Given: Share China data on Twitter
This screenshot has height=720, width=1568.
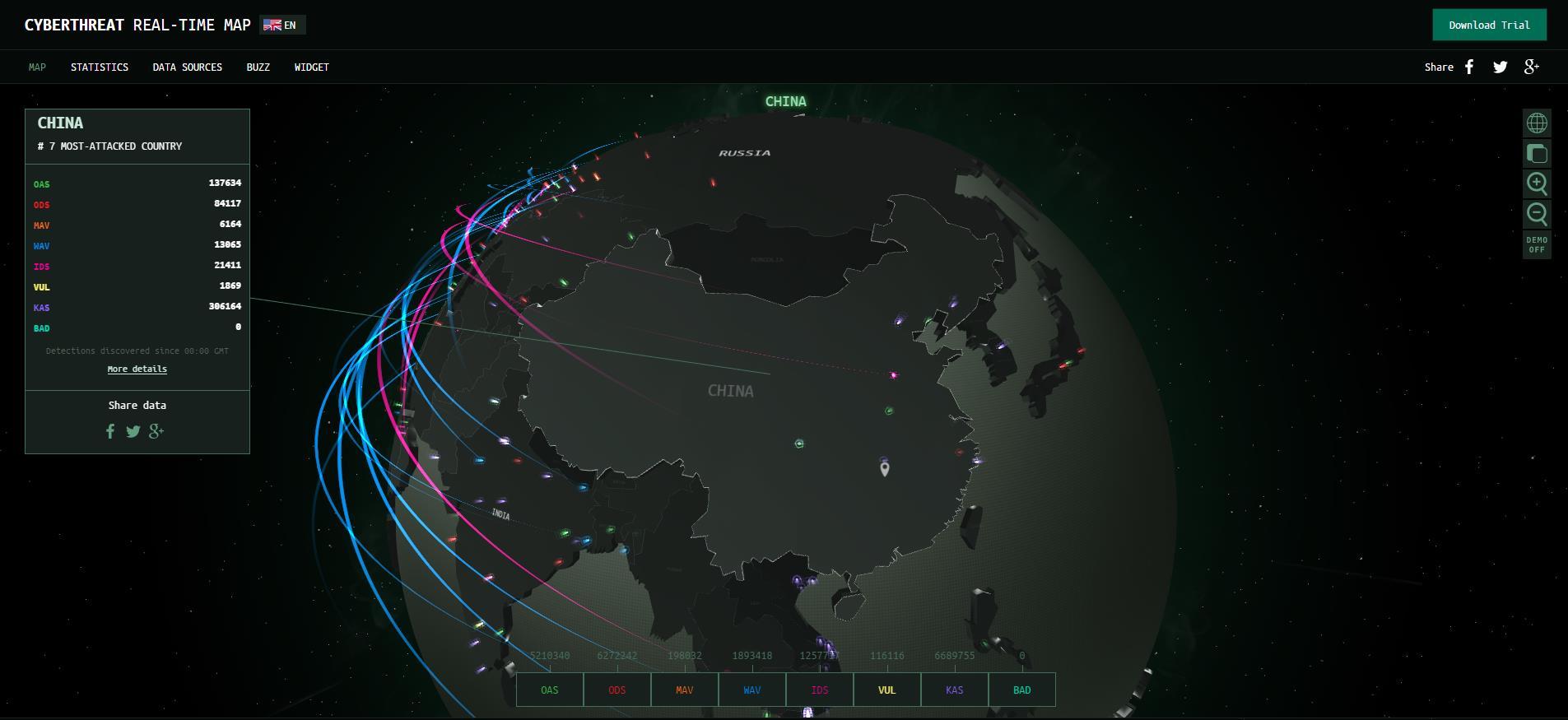Looking at the screenshot, I should point(133,431).
